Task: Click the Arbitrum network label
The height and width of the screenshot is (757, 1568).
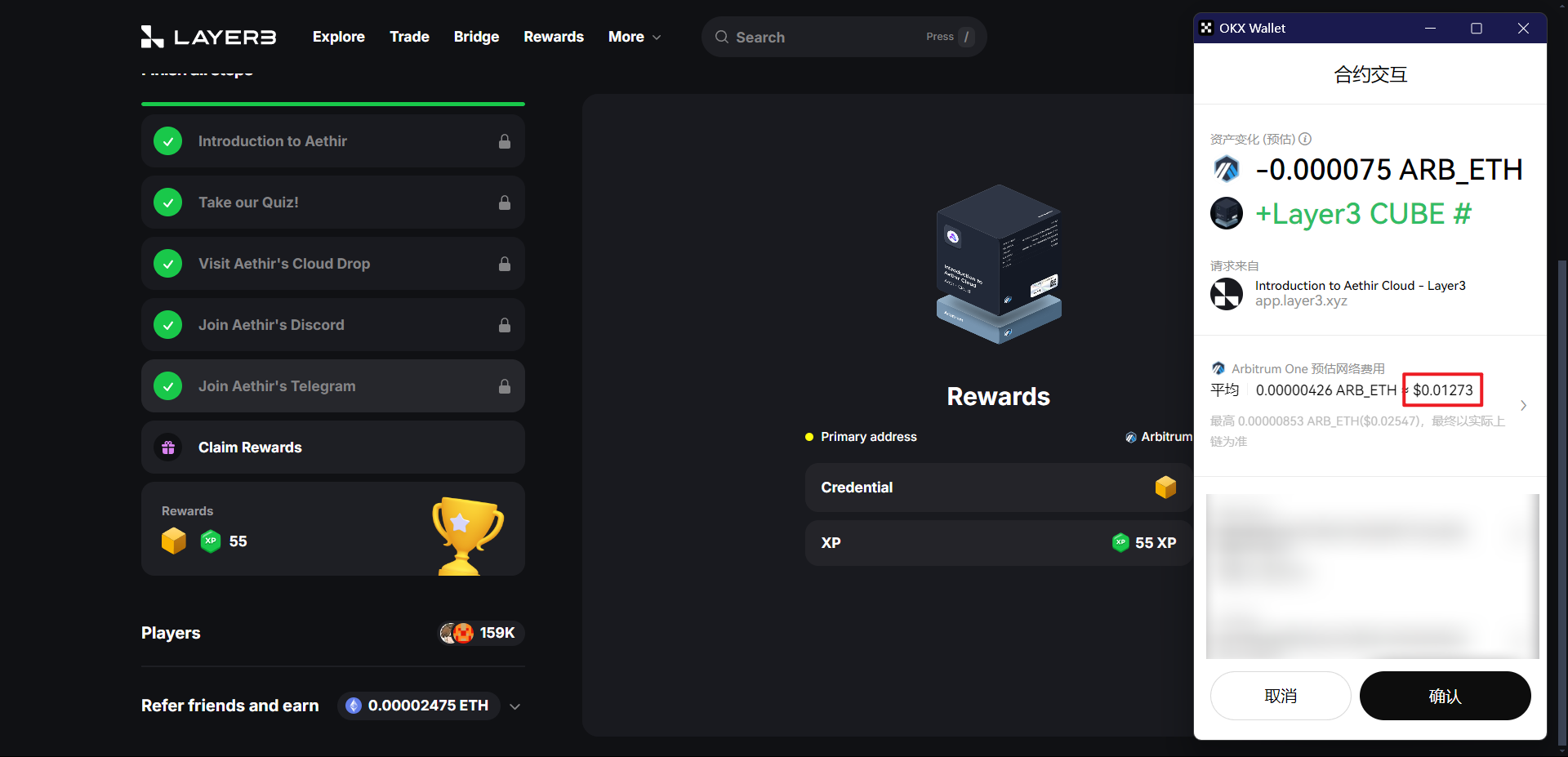Action: [x=1166, y=437]
